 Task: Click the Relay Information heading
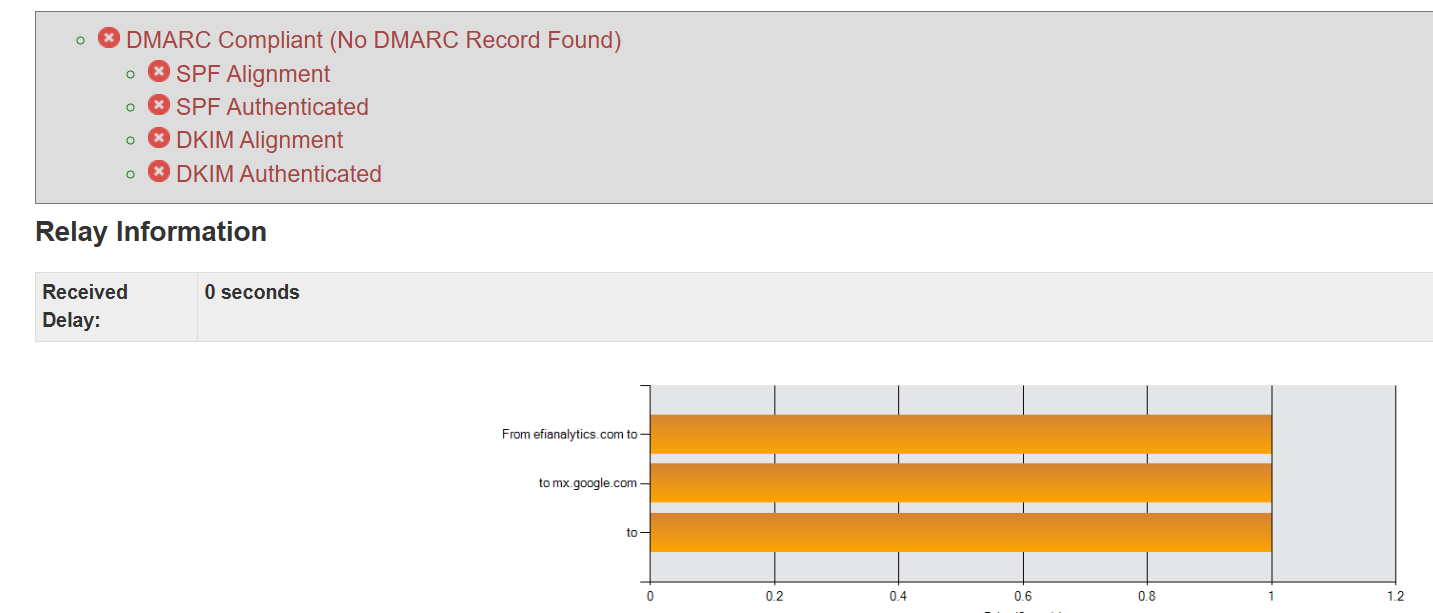point(151,232)
